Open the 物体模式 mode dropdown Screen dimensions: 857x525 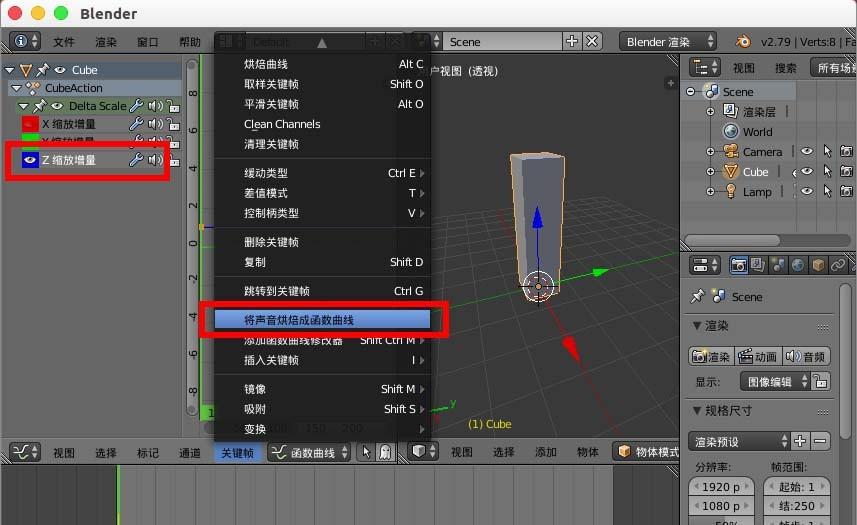tap(647, 452)
